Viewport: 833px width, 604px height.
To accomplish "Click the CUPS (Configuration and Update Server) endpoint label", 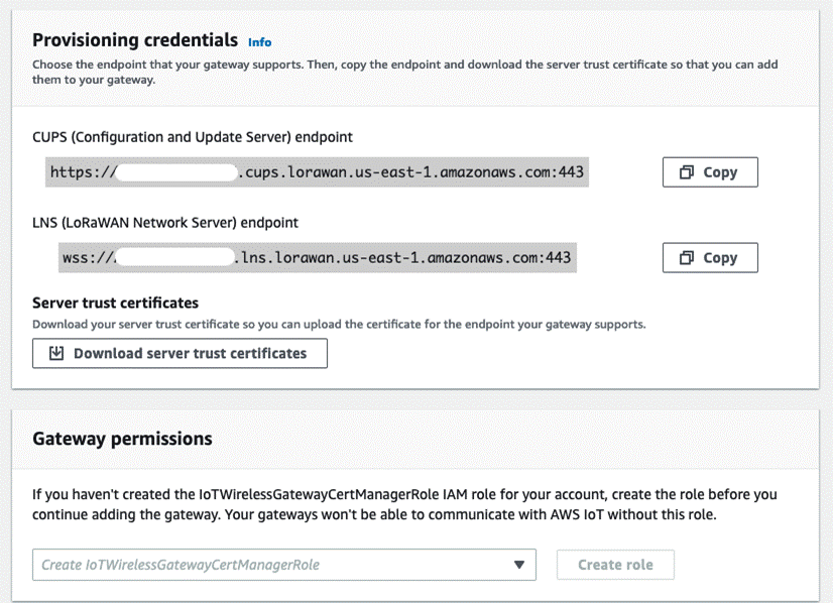I will (192, 136).
